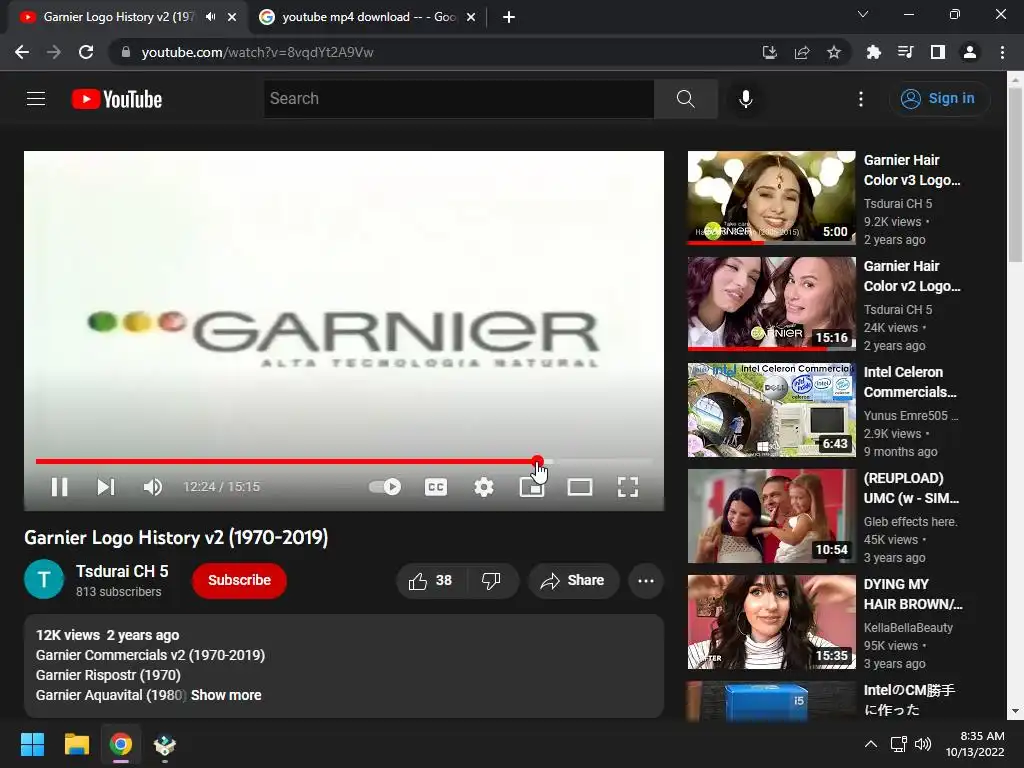Search with your voice microphone
This screenshot has height=768, width=1024.
pos(746,99)
